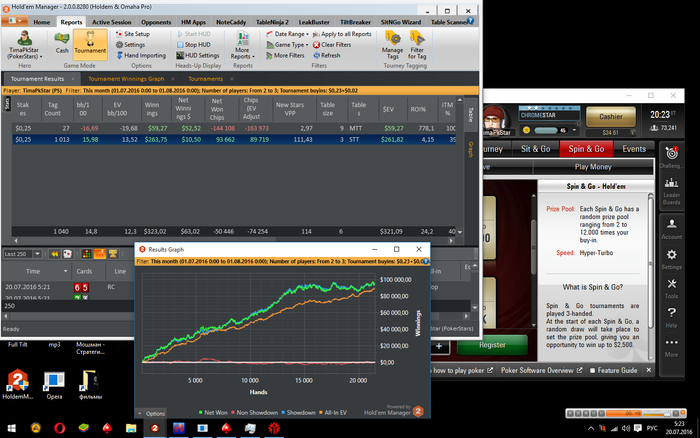Screen dimensions: 700x438
Task: Open Hold'em Manager application menu button
Action: (15, 21)
